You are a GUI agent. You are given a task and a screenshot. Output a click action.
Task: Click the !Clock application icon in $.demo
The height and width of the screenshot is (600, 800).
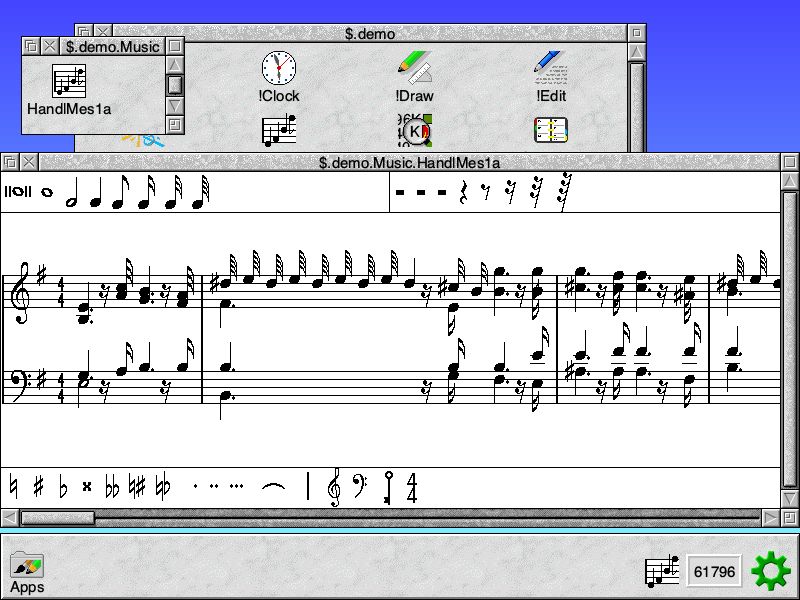[279, 77]
